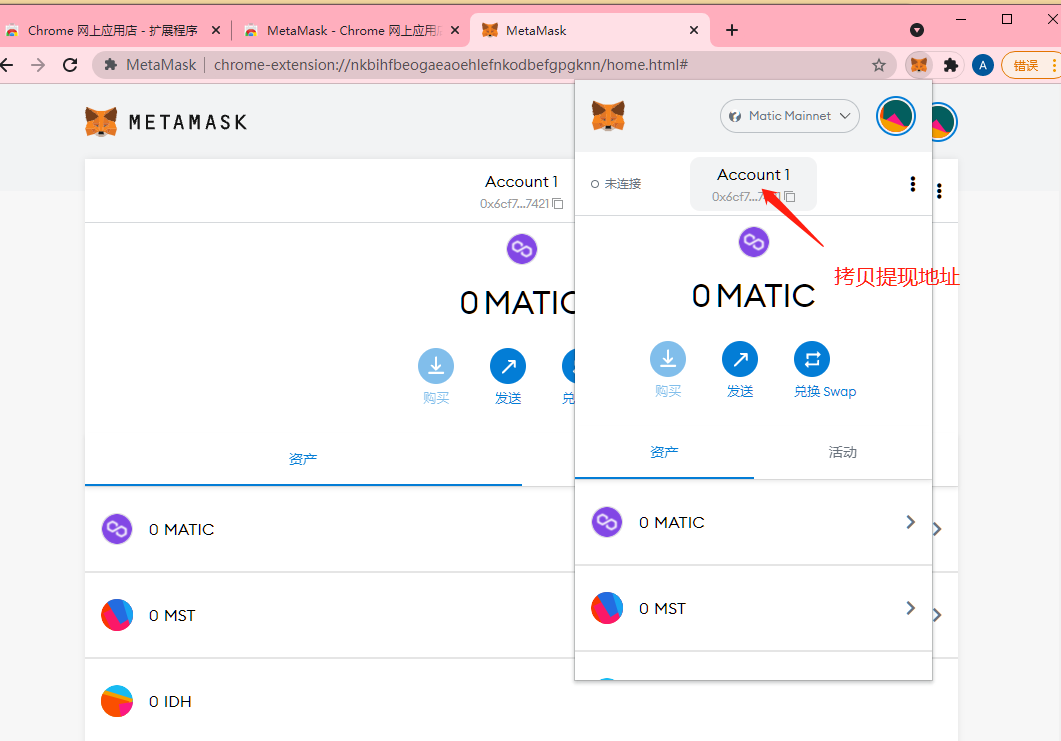Select the 0 IDH token on main page
Viewport: 1061px width, 741px height.
coord(170,702)
